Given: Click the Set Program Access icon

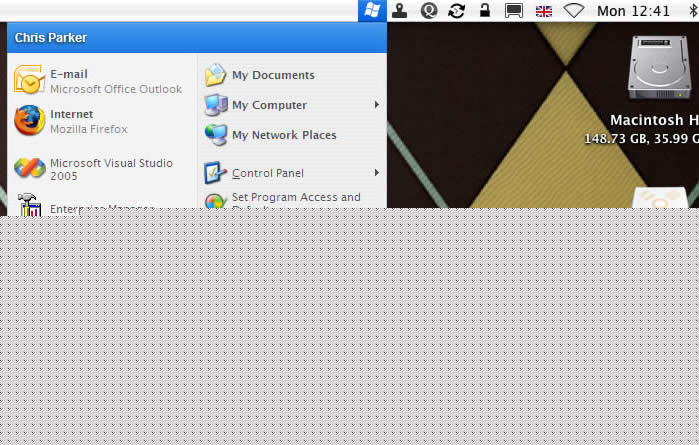Looking at the screenshot, I should (215, 201).
